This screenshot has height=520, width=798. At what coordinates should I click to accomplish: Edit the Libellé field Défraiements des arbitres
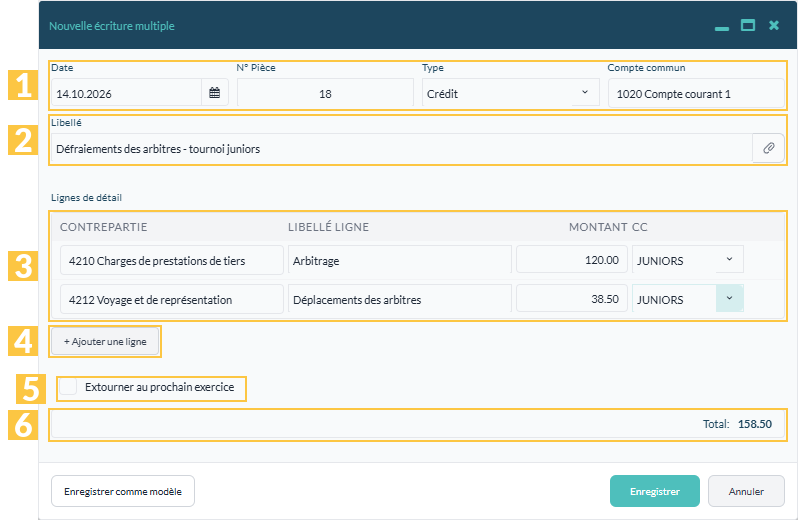(x=402, y=149)
